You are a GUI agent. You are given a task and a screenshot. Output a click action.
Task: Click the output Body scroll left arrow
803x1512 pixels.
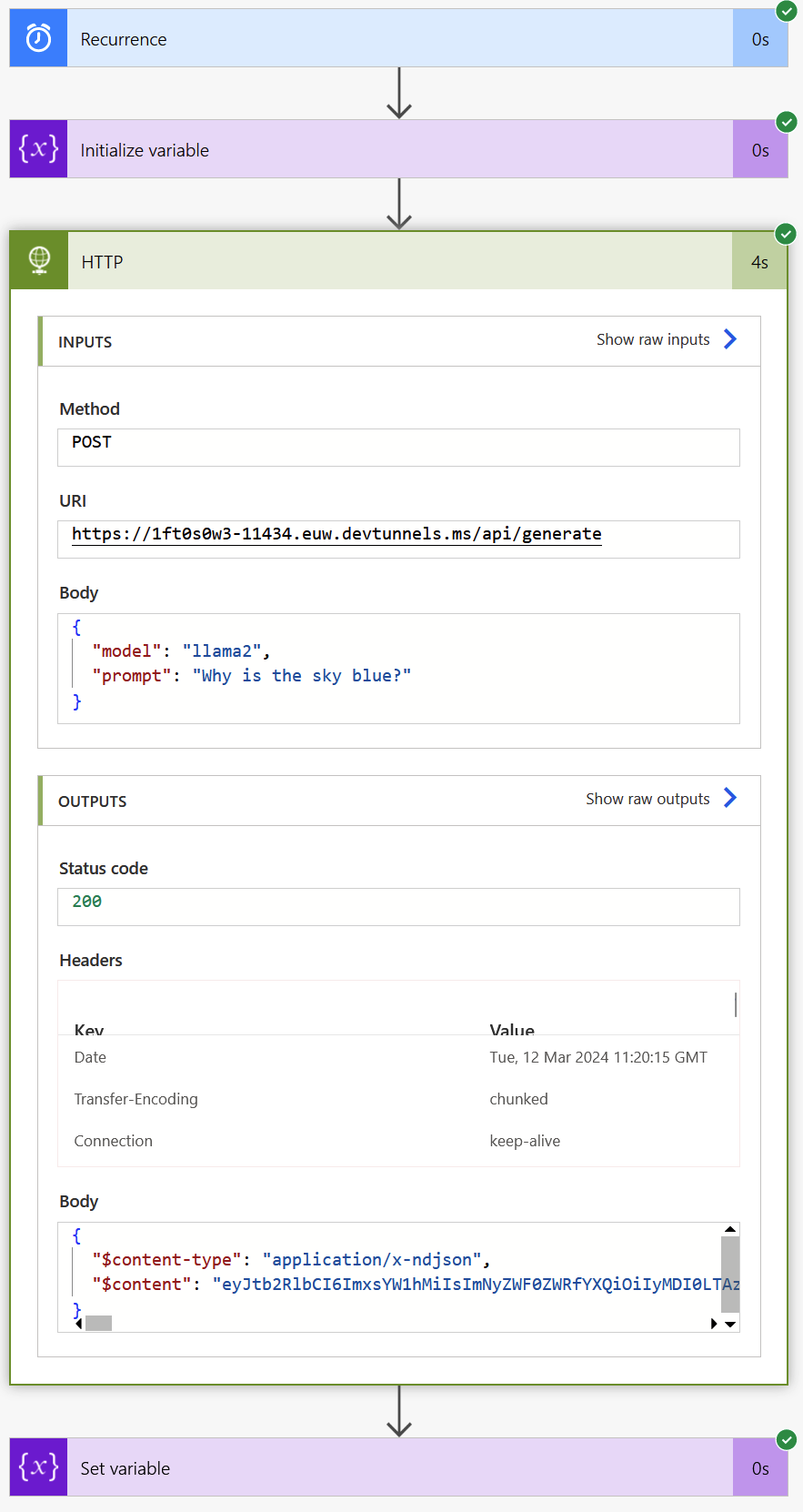(x=78, y=1324)
